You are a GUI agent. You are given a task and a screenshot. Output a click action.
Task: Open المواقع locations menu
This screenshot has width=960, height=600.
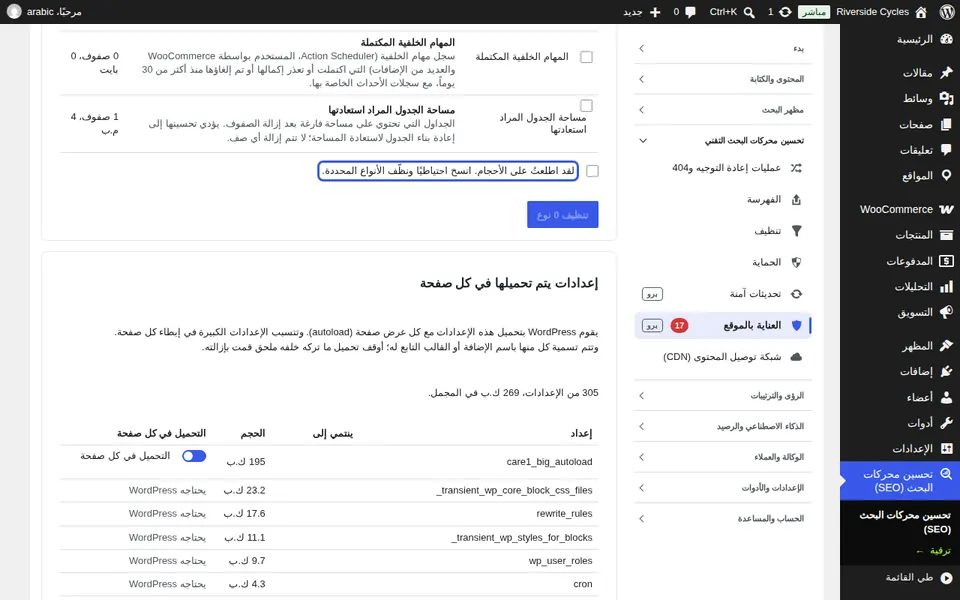coord(927,176)
